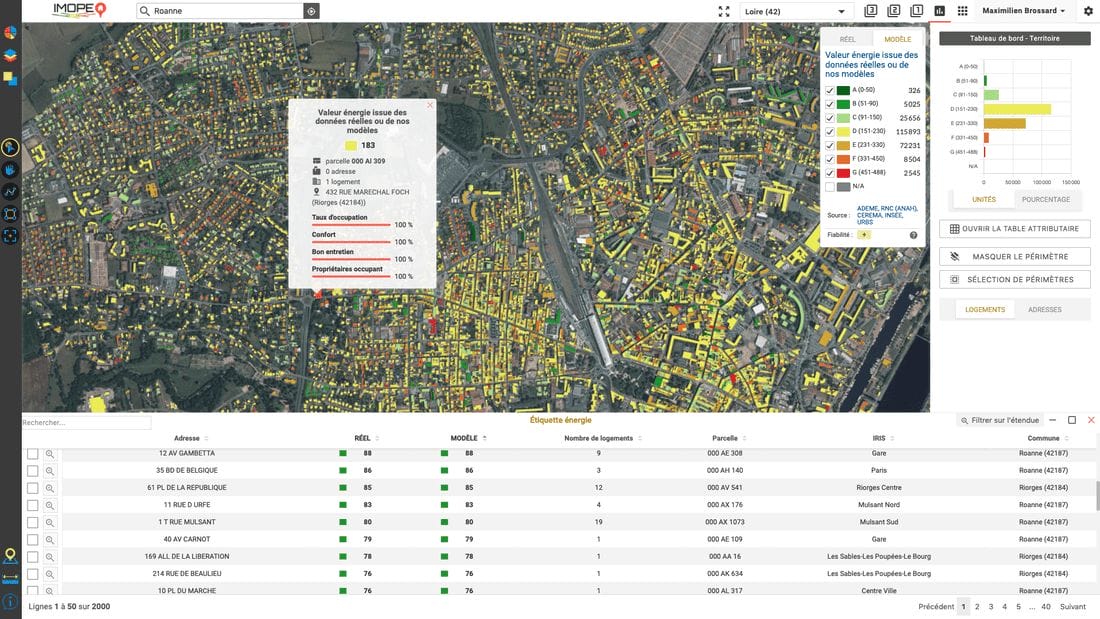Switch legend to the RÉEL tab
Viewport: 1100px width, 619px height.
coord(847,39)
